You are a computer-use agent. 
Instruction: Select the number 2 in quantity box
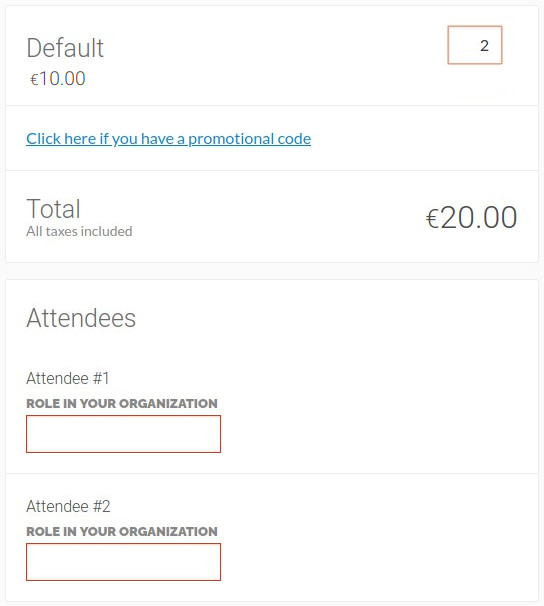click(x=484, y=46)
